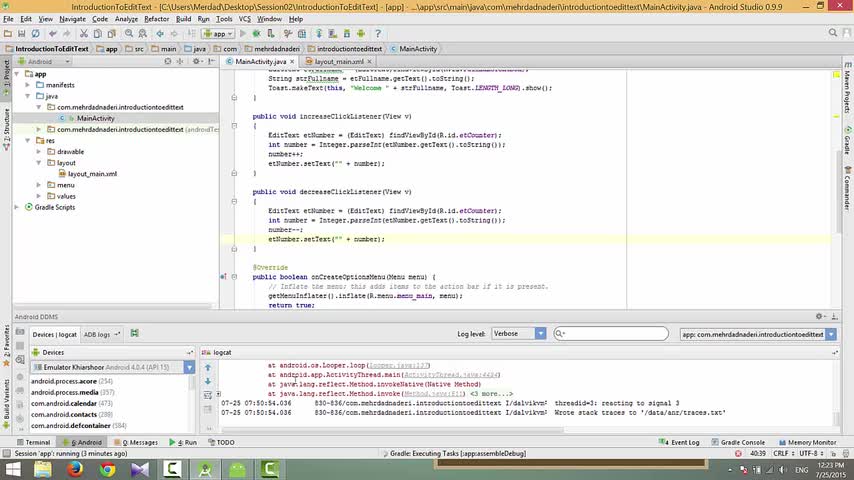This screenshot has height=480, width=854.
Task: Open the Run tool window
Action: pos(183,442)
